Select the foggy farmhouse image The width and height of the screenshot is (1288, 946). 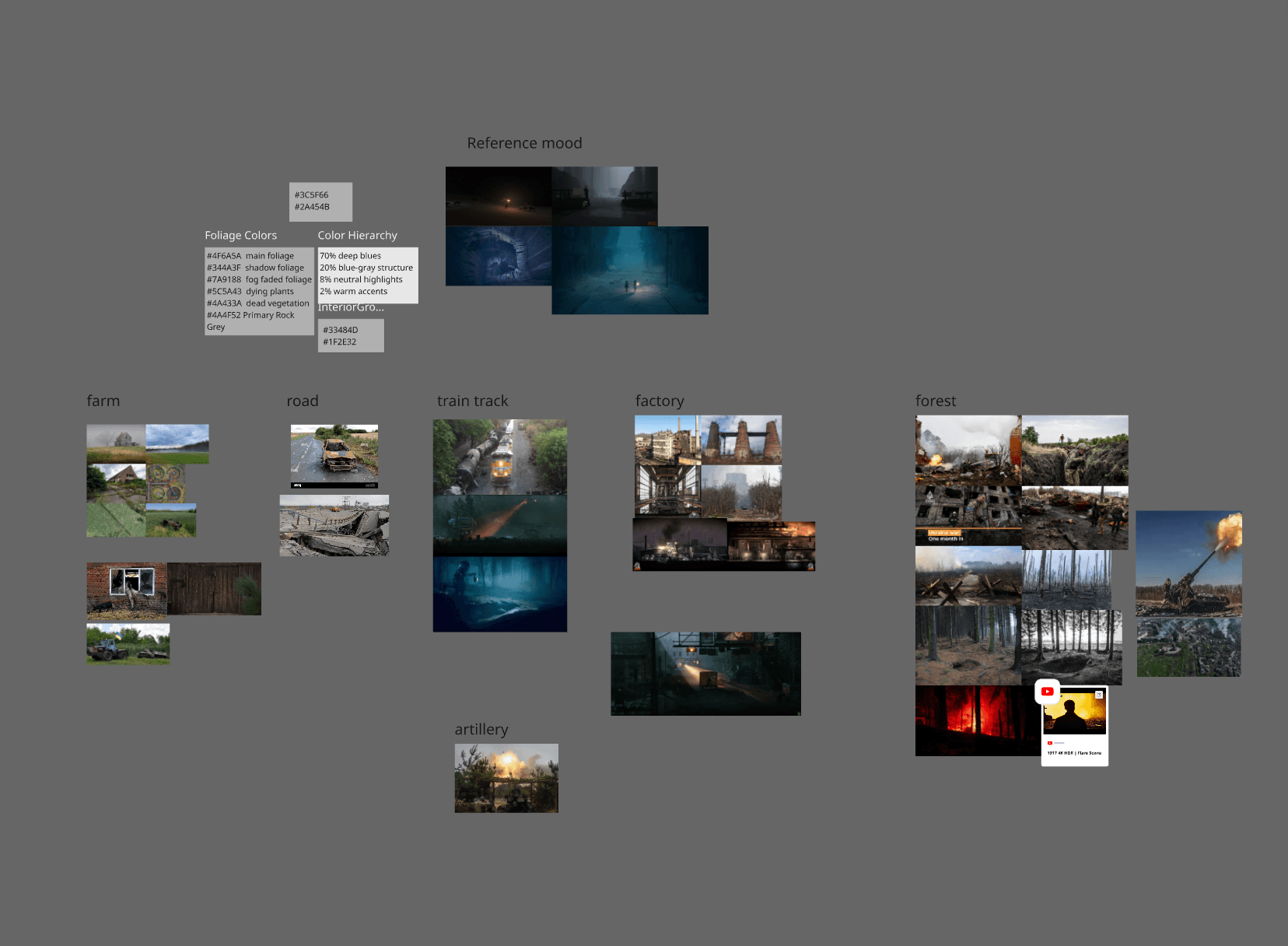[116, 443]
